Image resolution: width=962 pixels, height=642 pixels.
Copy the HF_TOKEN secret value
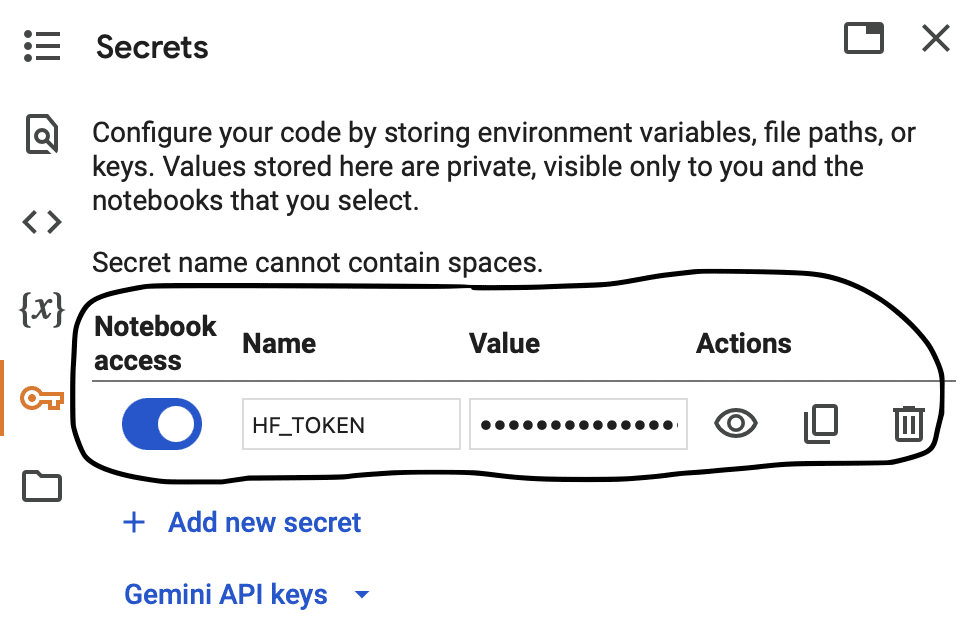(x=821, y=423)
